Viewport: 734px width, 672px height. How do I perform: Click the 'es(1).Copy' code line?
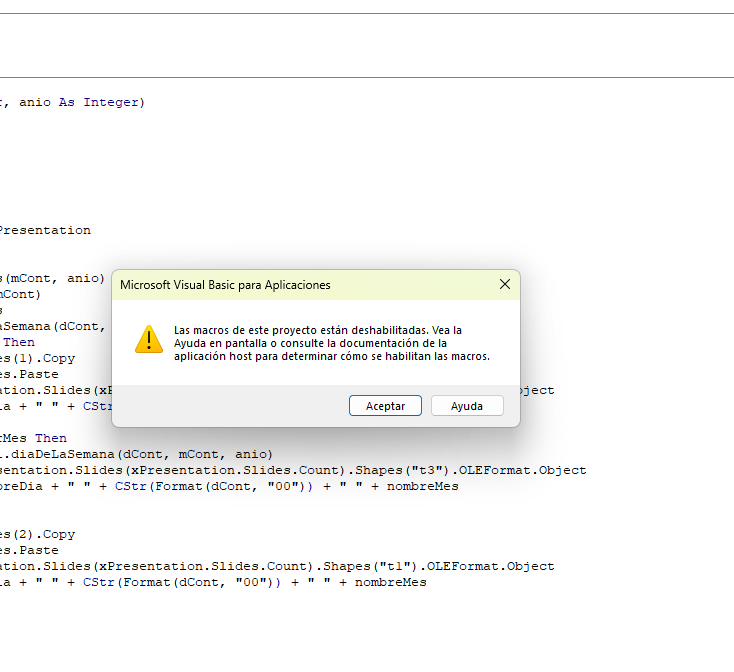(x=37, y=358)
